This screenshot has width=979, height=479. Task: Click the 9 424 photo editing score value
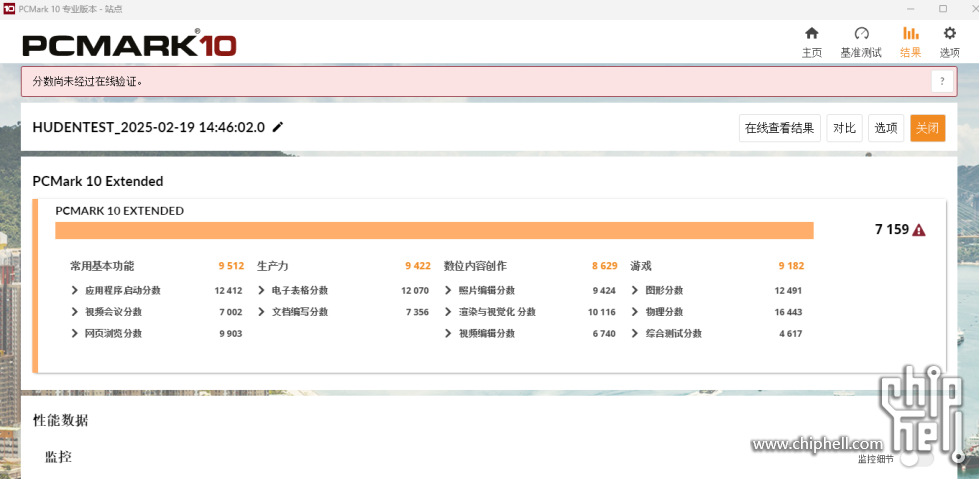(604, 290)
